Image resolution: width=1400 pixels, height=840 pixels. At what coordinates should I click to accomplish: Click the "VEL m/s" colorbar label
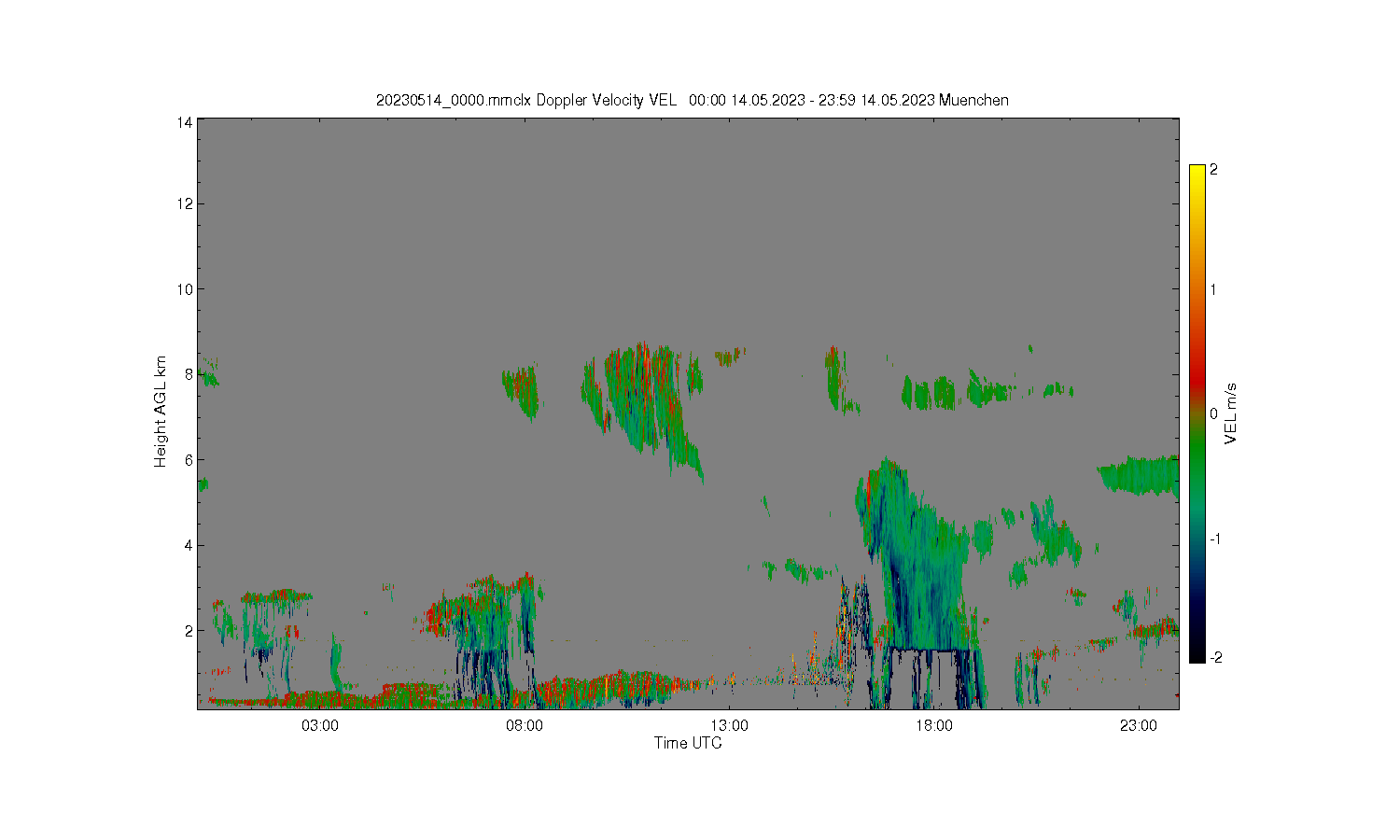[1231, 413]
